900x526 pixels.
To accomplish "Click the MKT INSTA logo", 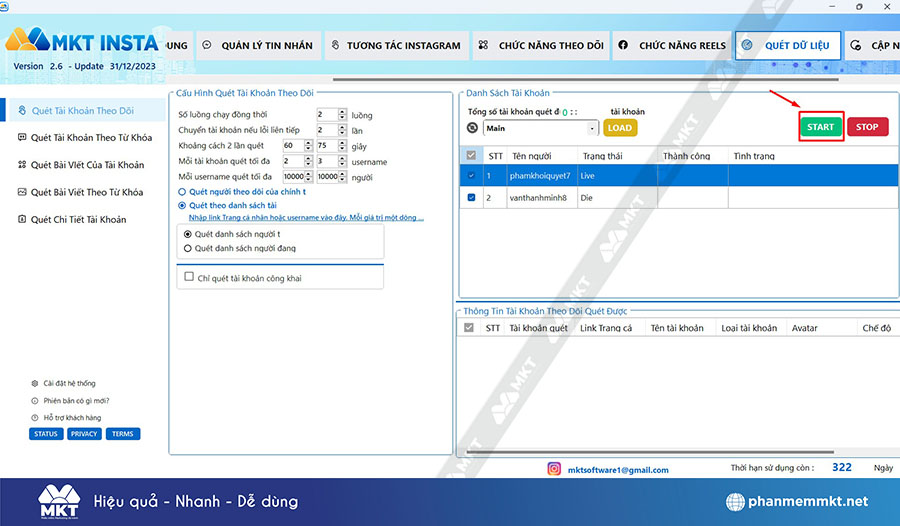I will point(82,41).
